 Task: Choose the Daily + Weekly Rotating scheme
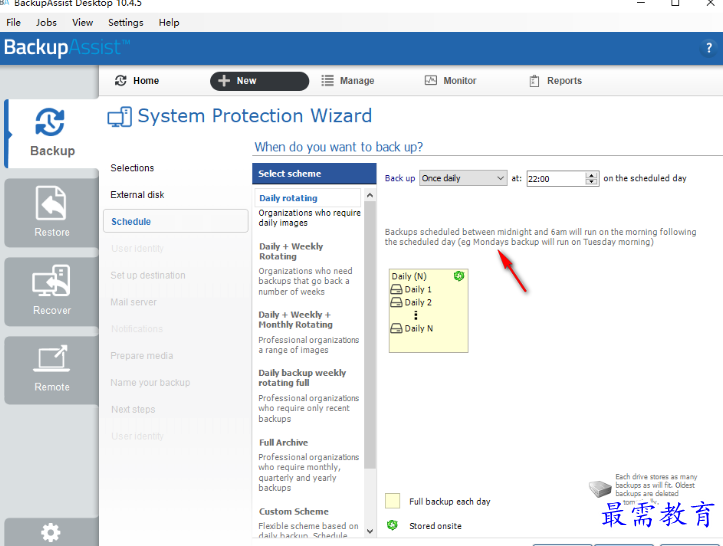[x=290, y=251]
